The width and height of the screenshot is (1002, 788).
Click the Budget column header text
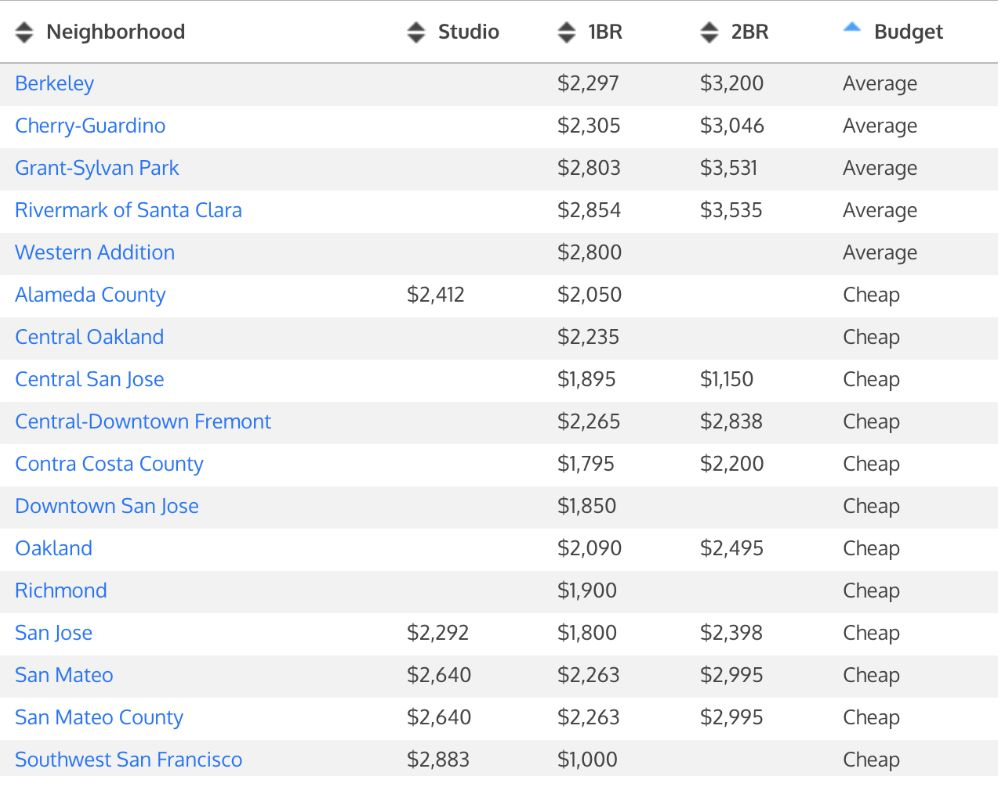click(x=908, y=32)
